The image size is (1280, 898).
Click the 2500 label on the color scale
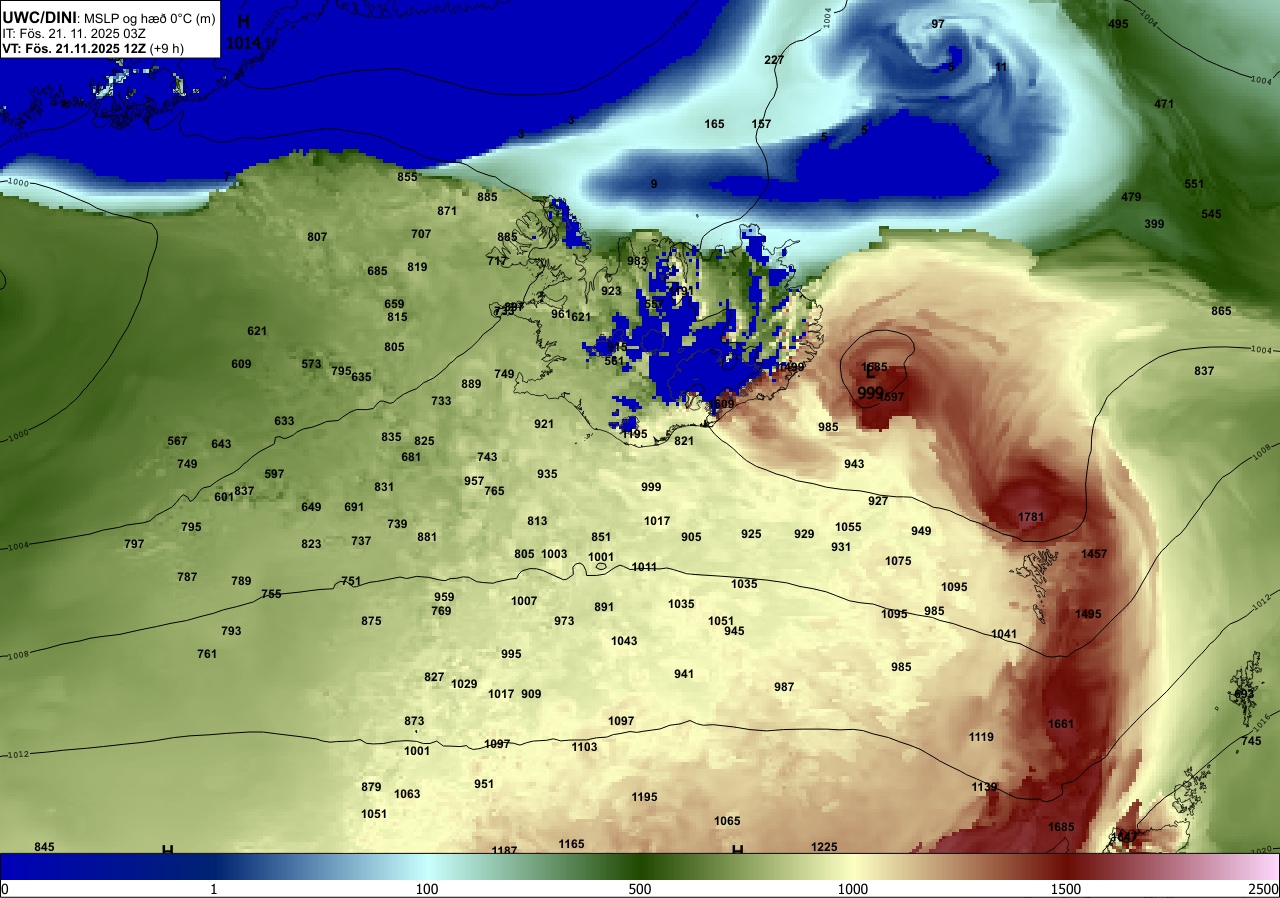point(1264,889)
